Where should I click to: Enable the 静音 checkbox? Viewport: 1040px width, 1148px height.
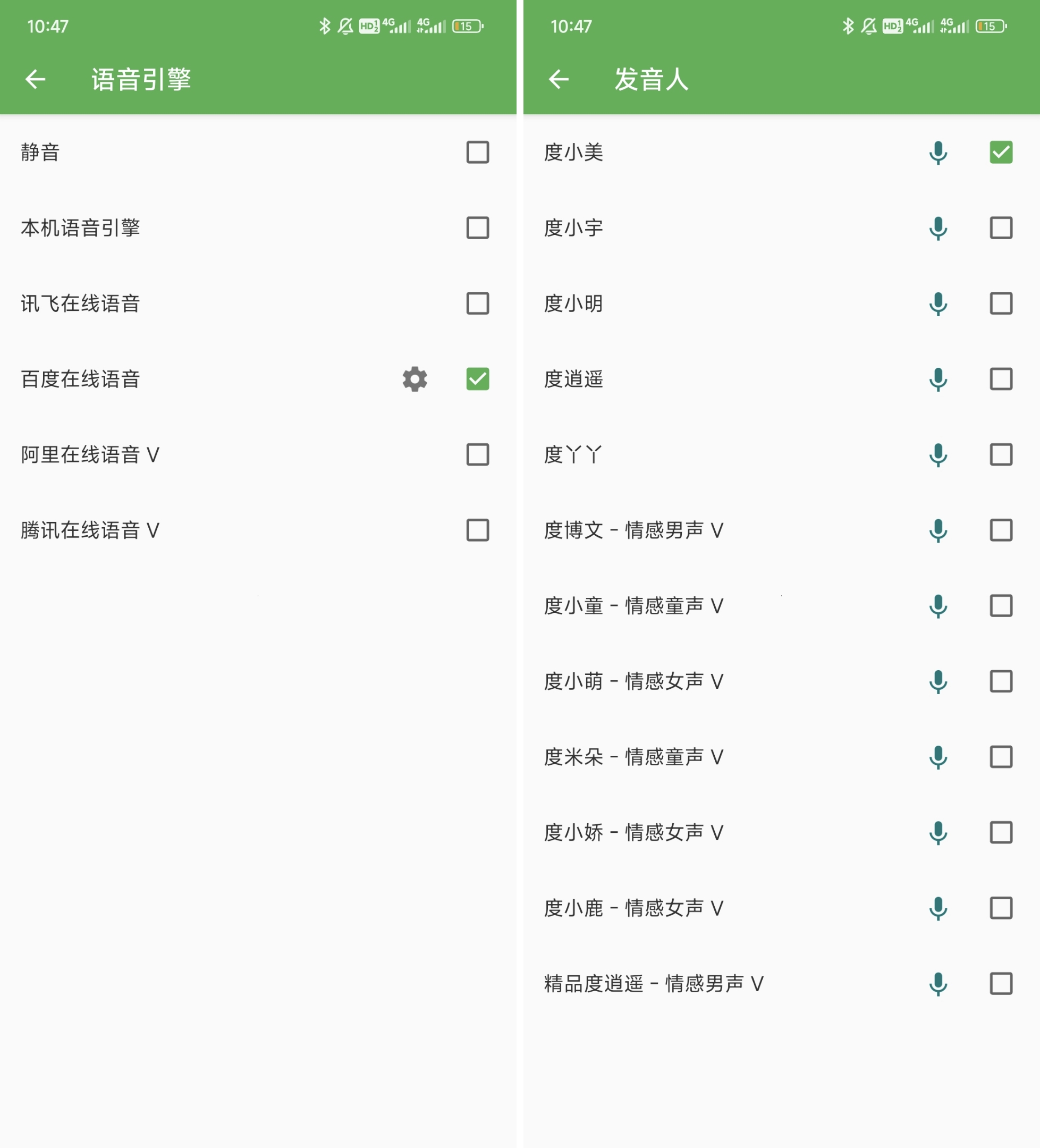[x=477, y=153]
